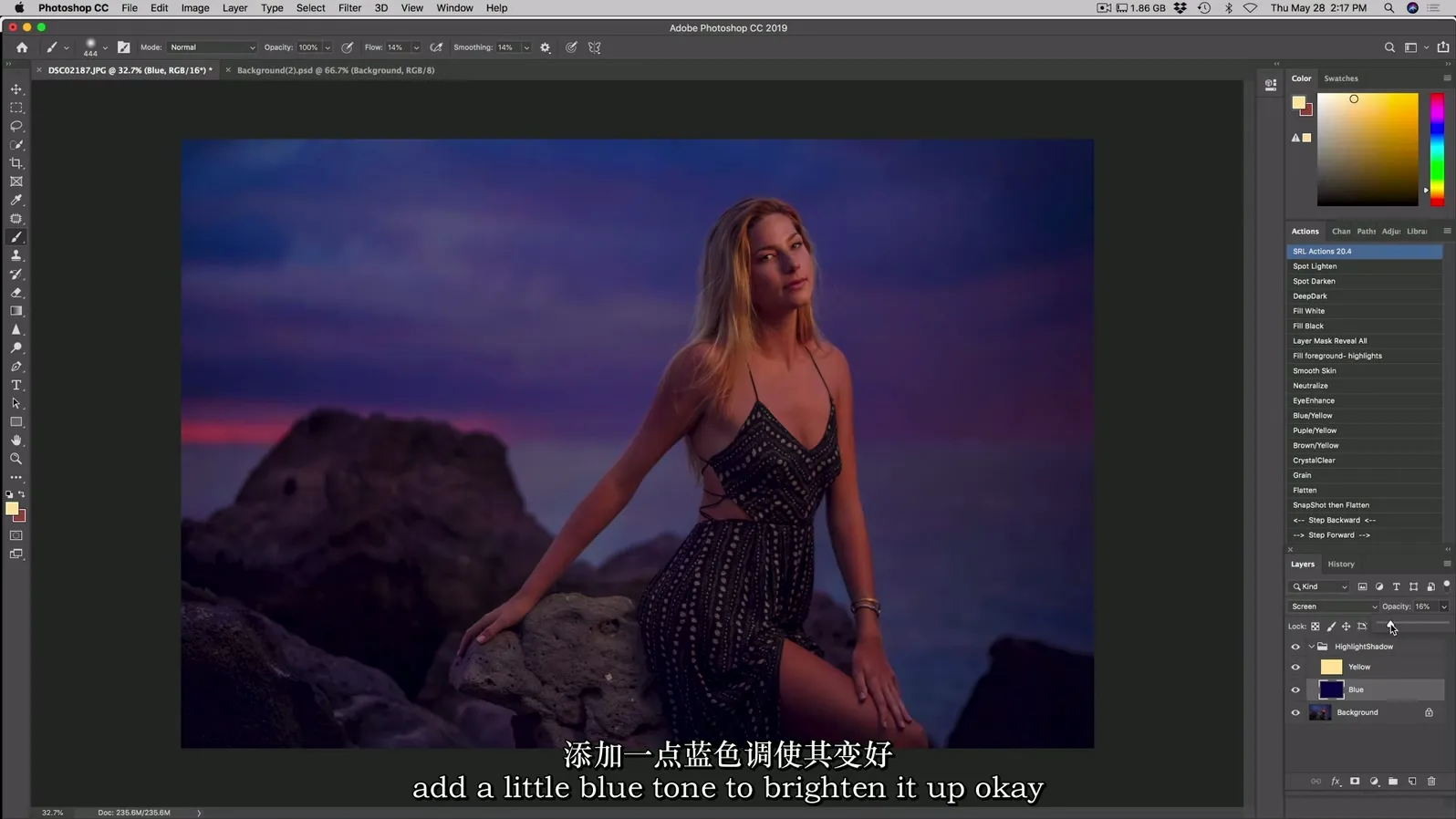Collapse the HighlightShadow group
Image resolution: width=1456 pixels, height=819 pixels.
(x=1312, y=647)
